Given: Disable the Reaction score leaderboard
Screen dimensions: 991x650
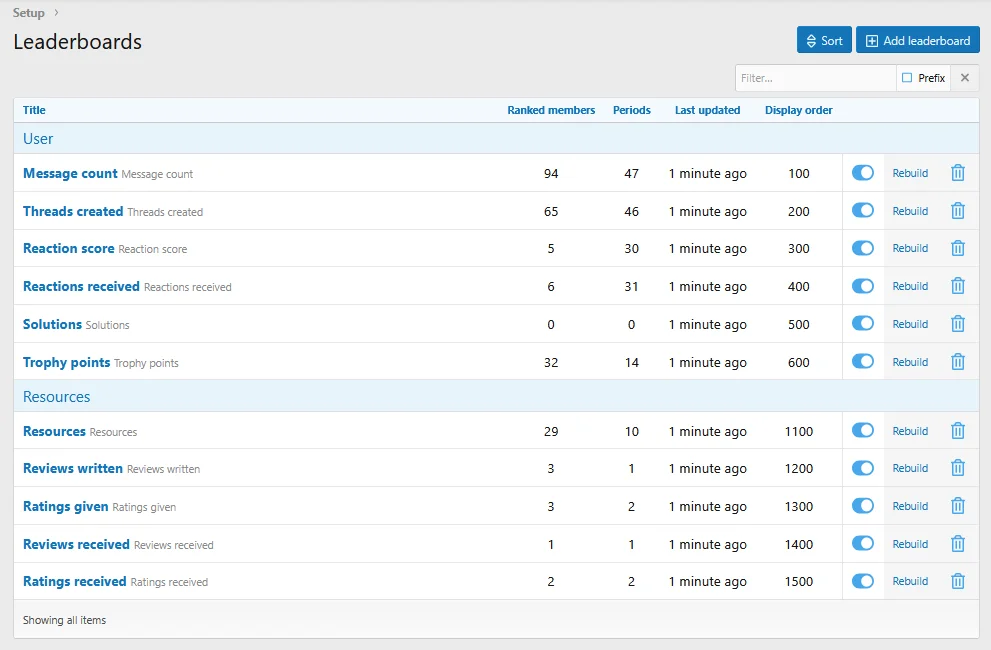Looking at the screenshot, I should tap(863, 248).
